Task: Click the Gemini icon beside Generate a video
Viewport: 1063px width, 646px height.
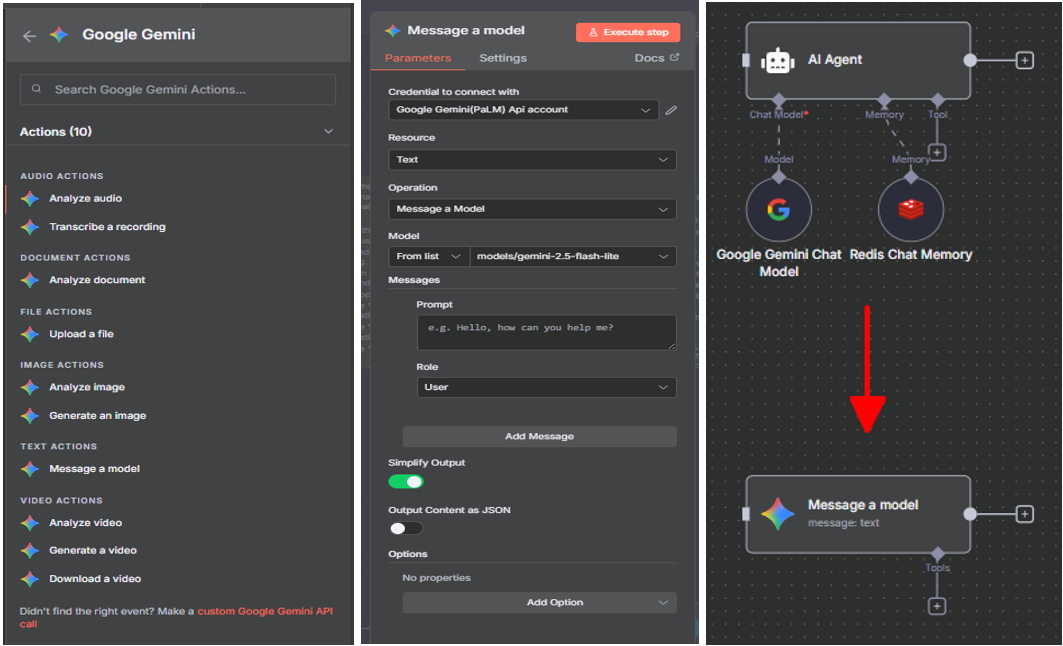Action: click(30, 550)
